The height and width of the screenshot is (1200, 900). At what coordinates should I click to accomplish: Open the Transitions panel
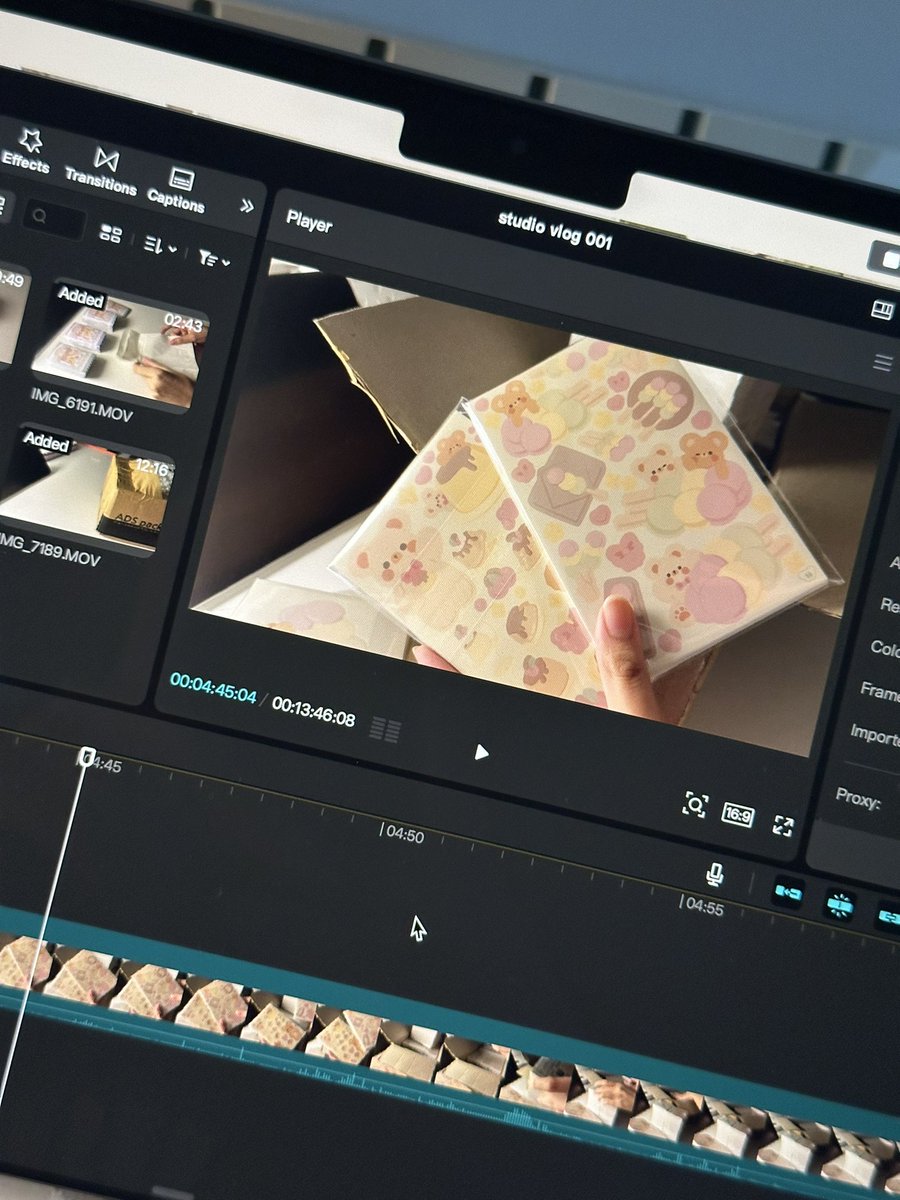103,168
